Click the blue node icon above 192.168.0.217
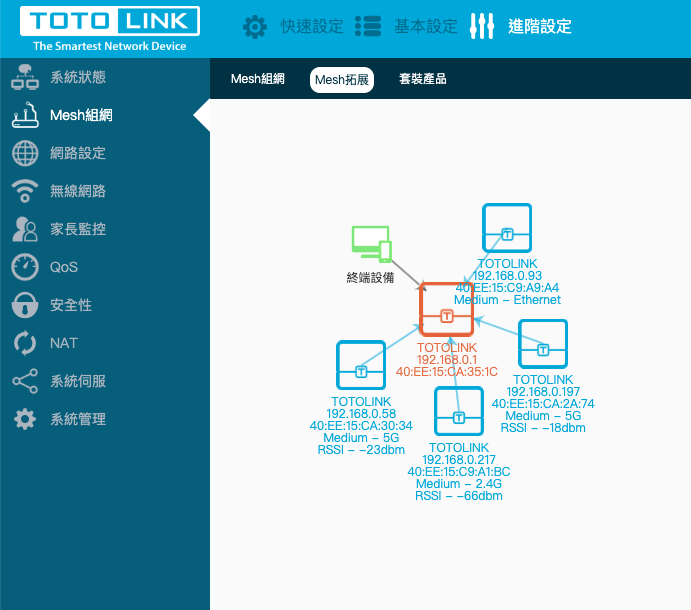 (459, 411)
